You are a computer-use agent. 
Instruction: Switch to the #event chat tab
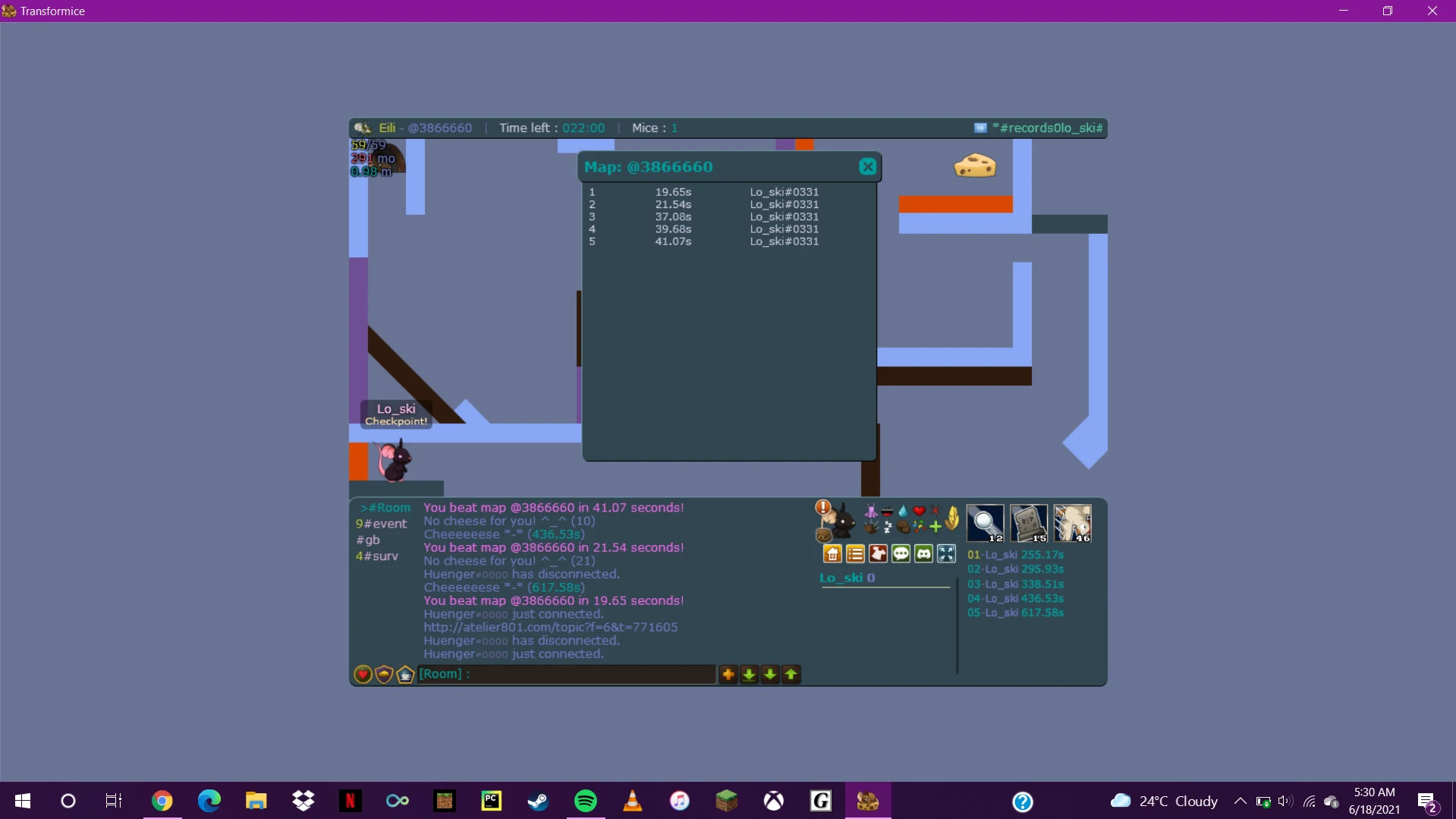pos(382,524)
